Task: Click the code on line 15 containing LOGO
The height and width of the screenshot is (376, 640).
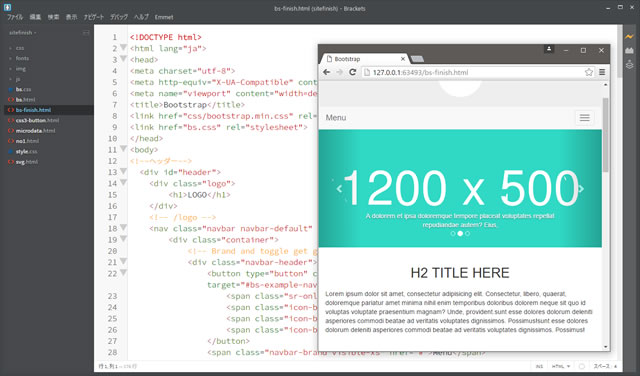Action: [200, 195]
